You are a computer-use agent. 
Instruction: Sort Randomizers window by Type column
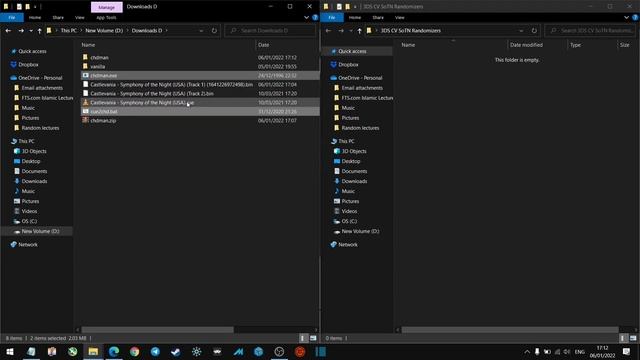click(576, 45)
